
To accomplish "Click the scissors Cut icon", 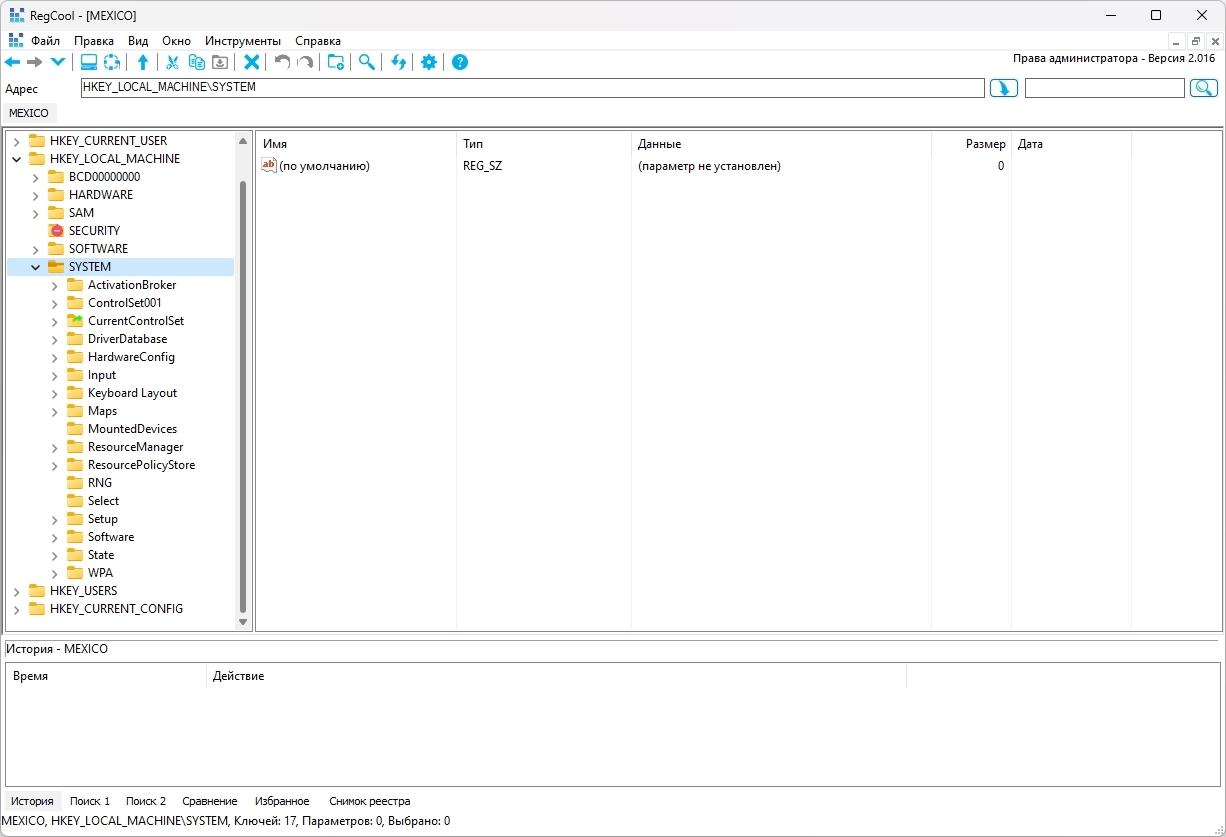I will (172, 62).
